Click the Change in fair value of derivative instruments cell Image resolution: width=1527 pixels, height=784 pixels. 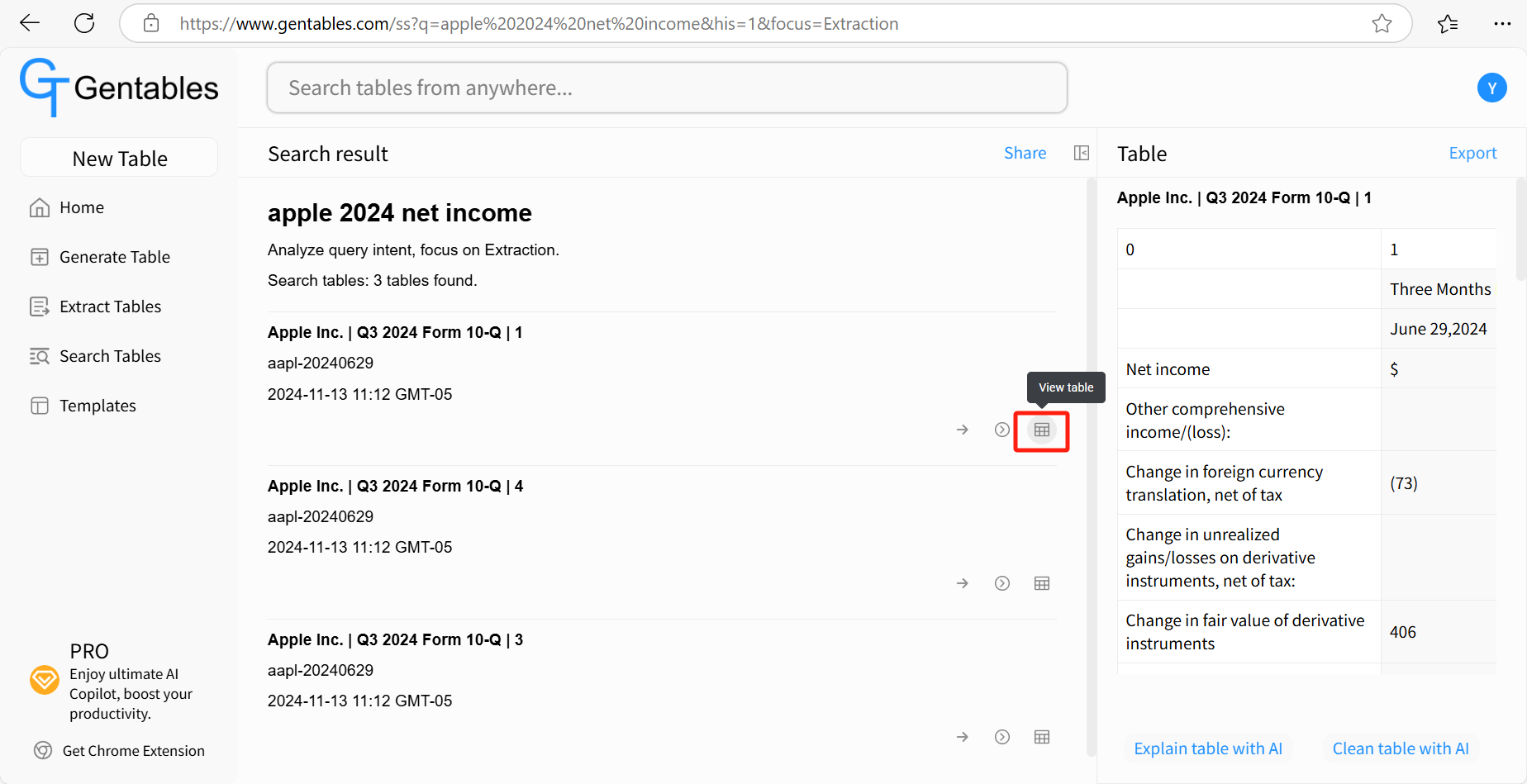1249,632
